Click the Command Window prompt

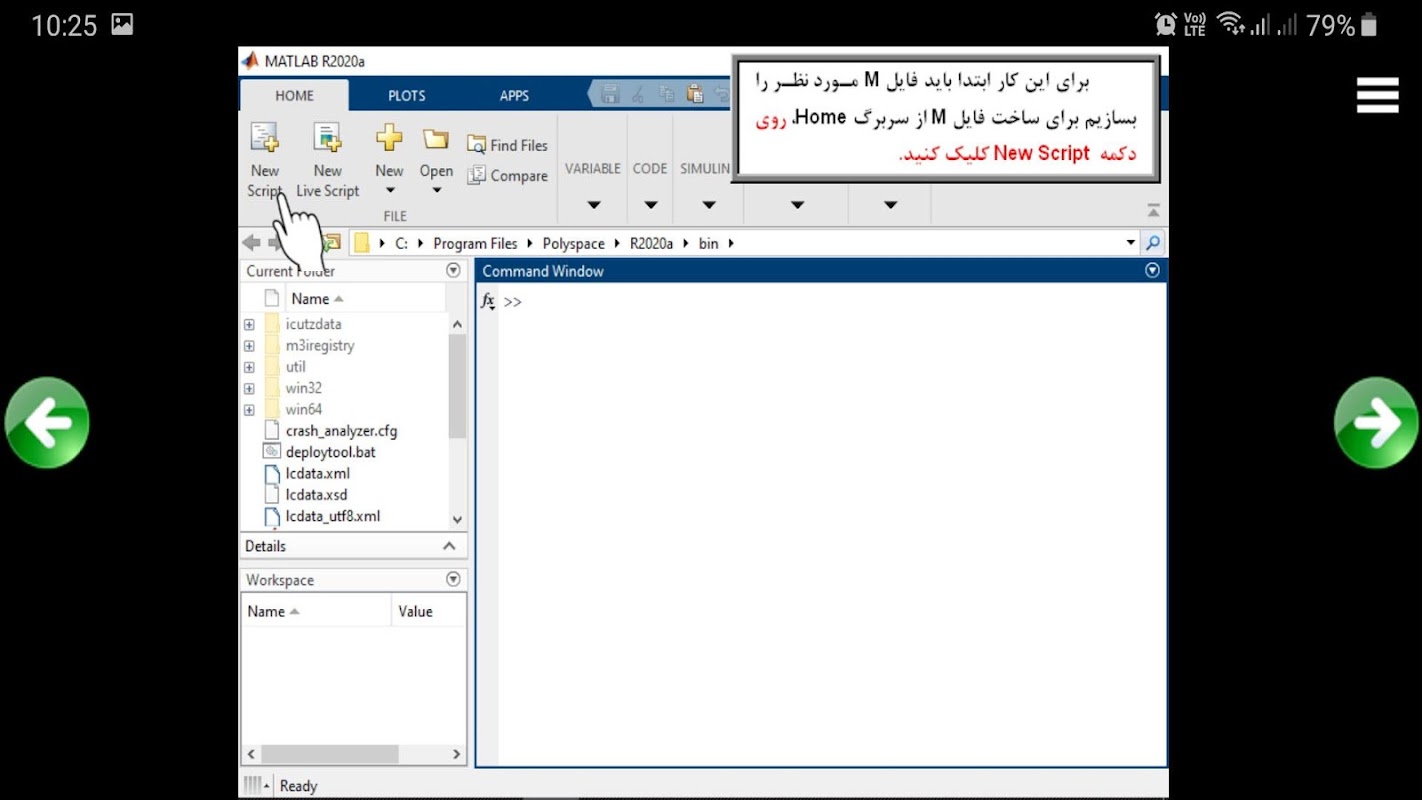coord(513,301)
